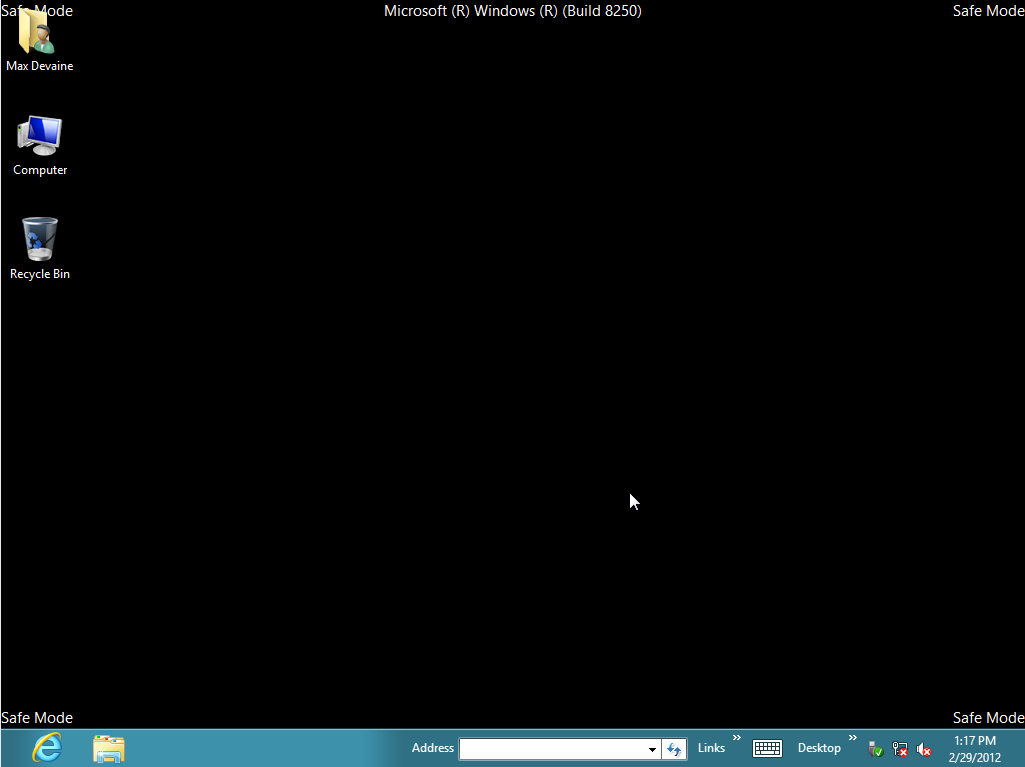Open the touch keyboard icon
1025x767 pixels.
point(767,749)
